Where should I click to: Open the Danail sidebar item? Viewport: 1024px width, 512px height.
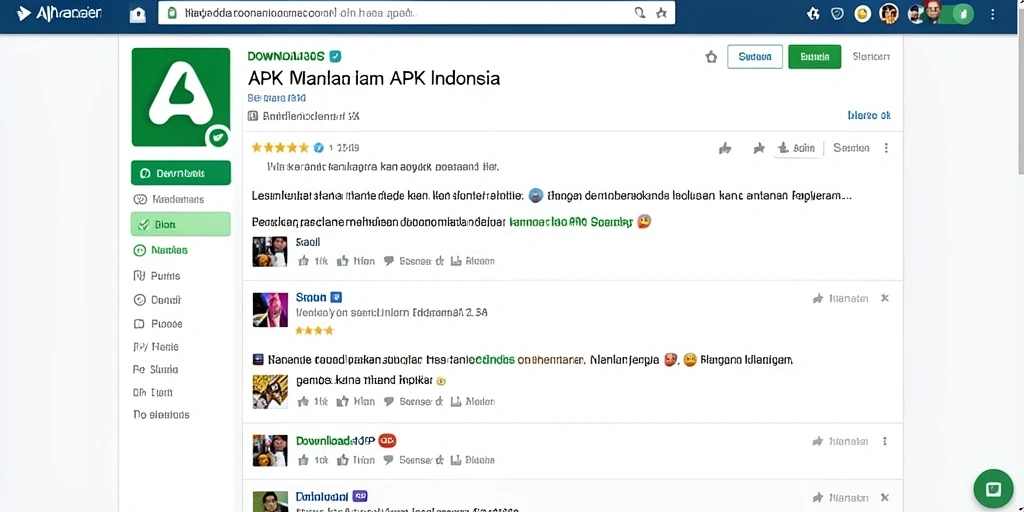pos(157,300)
